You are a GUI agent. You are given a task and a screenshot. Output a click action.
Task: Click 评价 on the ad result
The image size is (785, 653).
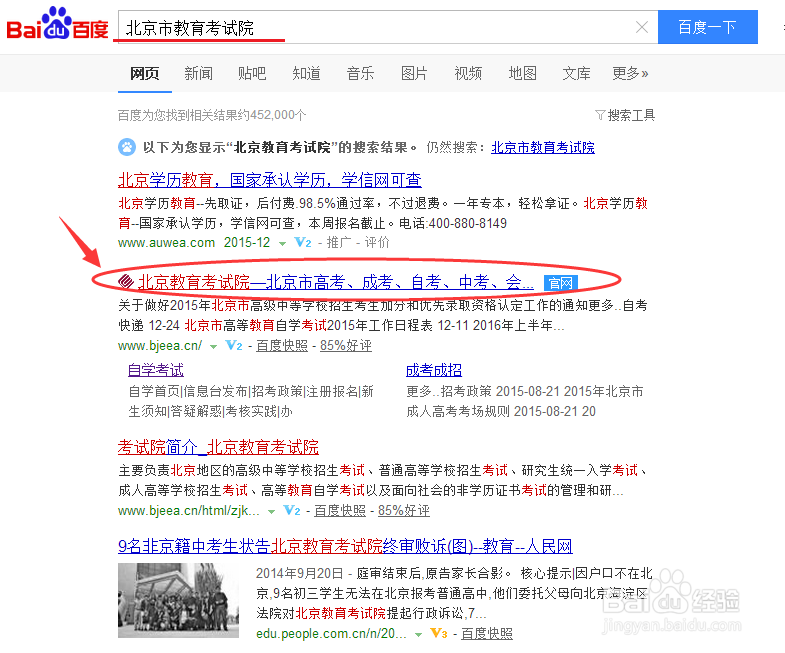tap(377, 243)
